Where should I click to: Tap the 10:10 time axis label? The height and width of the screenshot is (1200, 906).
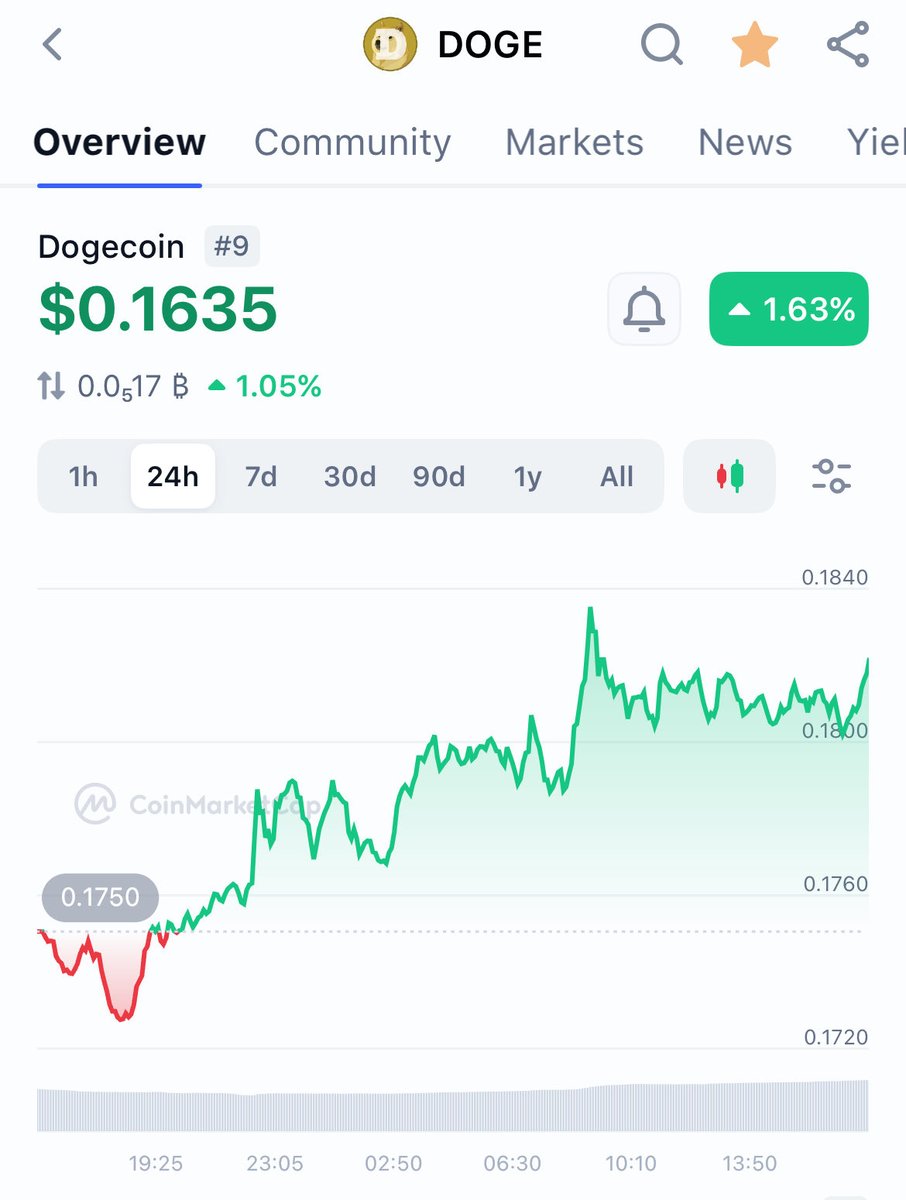(631, 1164)
